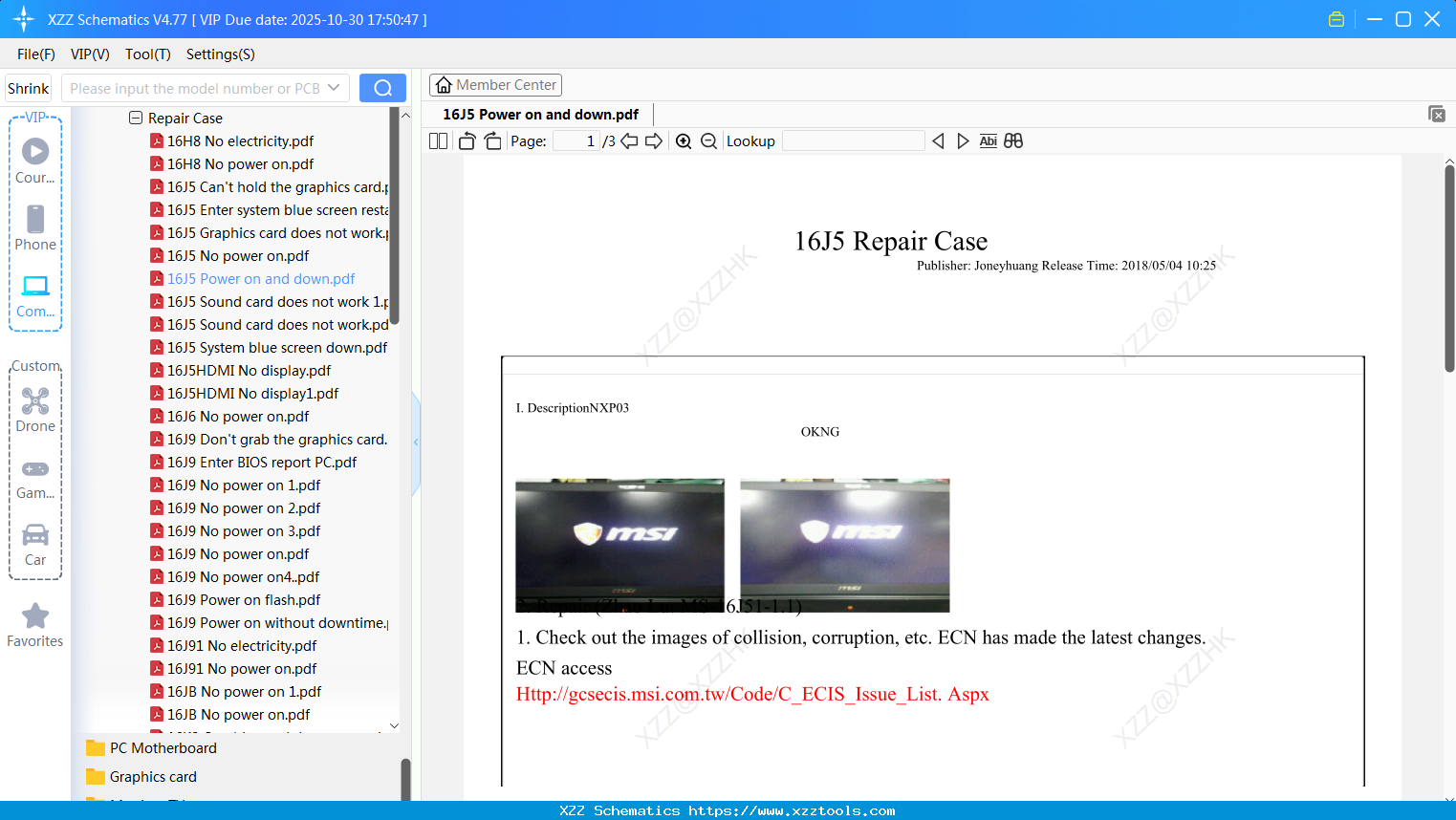The width and height of the screenshot is (1456, 820).
Task: Open 16J5 Enter system blue screen file
Action: [270, 210]
